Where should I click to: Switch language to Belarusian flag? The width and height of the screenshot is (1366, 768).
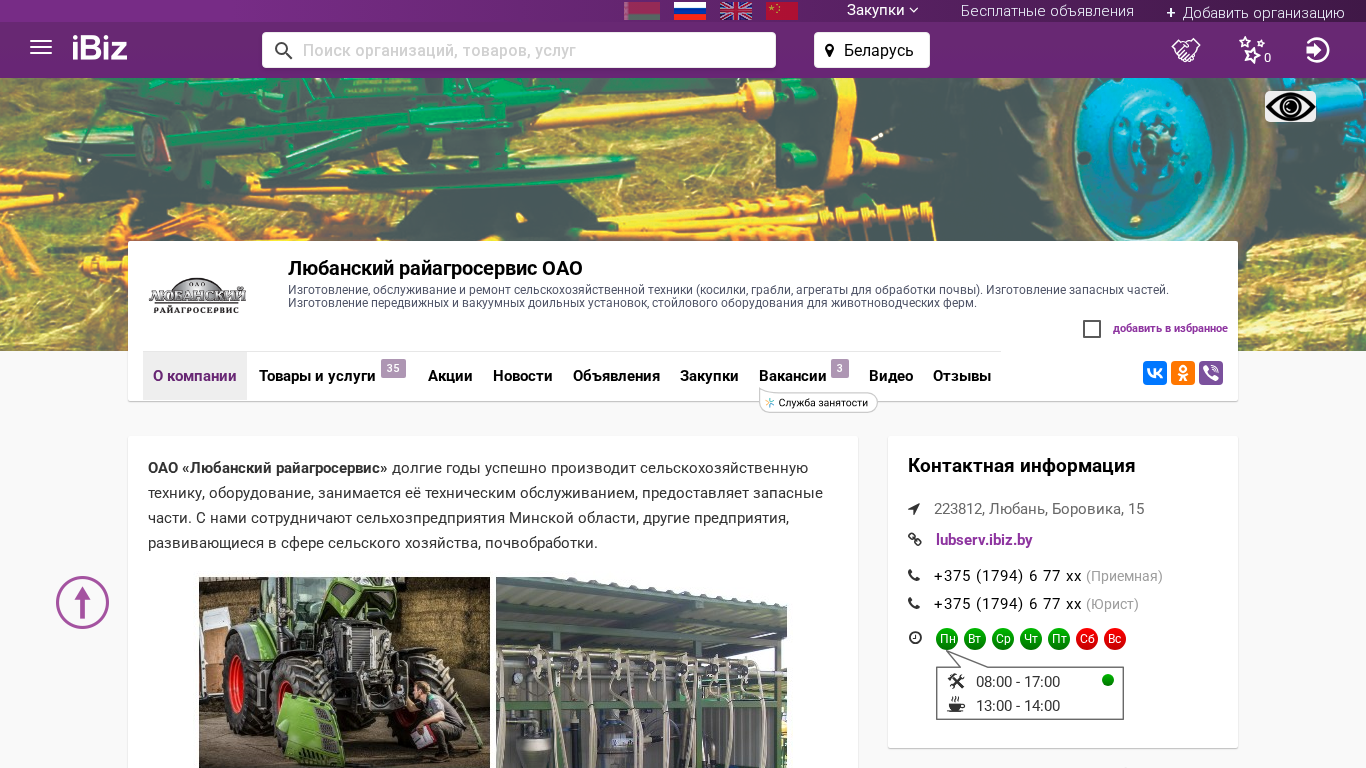[x=642, y=11]
